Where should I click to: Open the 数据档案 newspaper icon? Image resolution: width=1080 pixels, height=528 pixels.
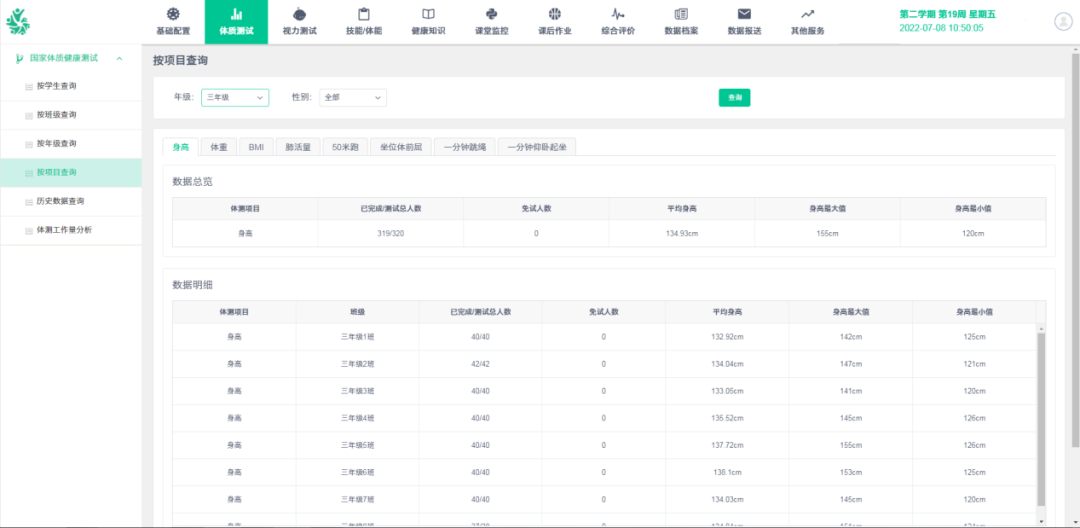pyautogui.click(x=681, y=14)
